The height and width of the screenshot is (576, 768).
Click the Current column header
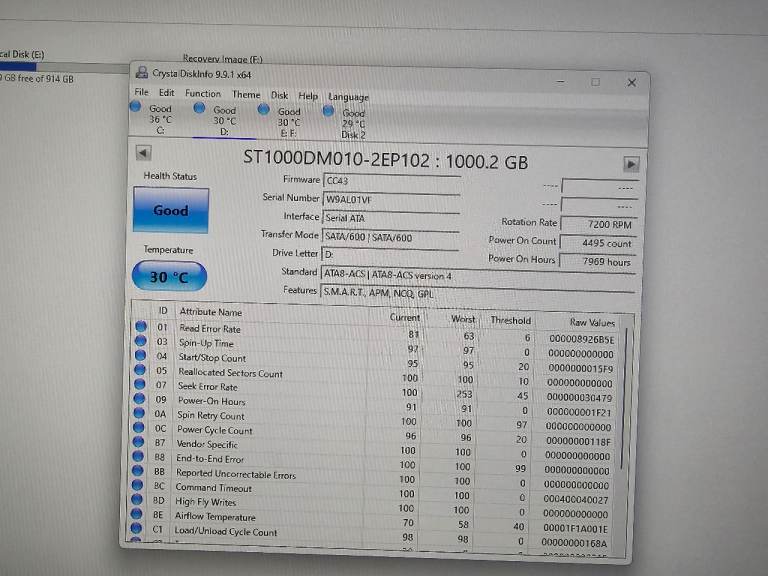click(x=405, y=317)
